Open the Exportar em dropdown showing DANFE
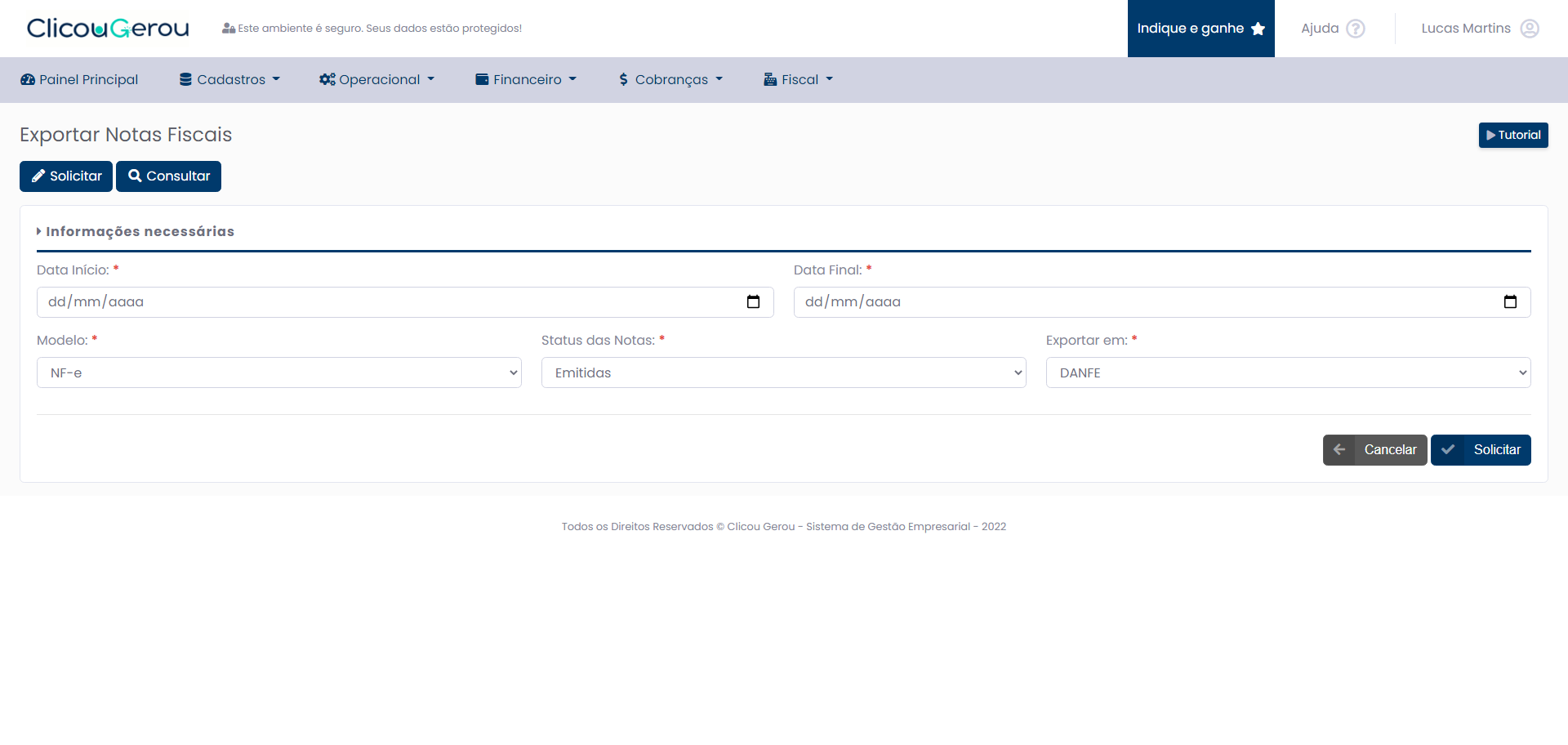 1288,372
